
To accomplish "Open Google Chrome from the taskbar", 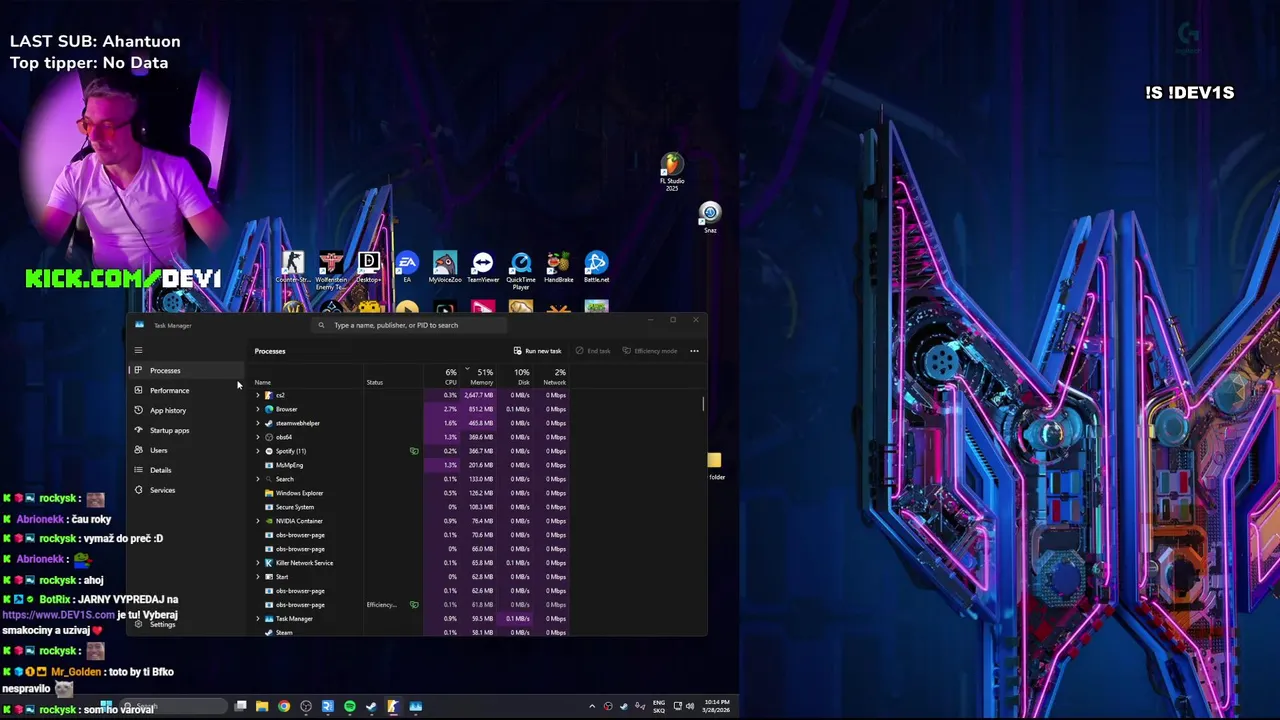I will pos(284,707).
